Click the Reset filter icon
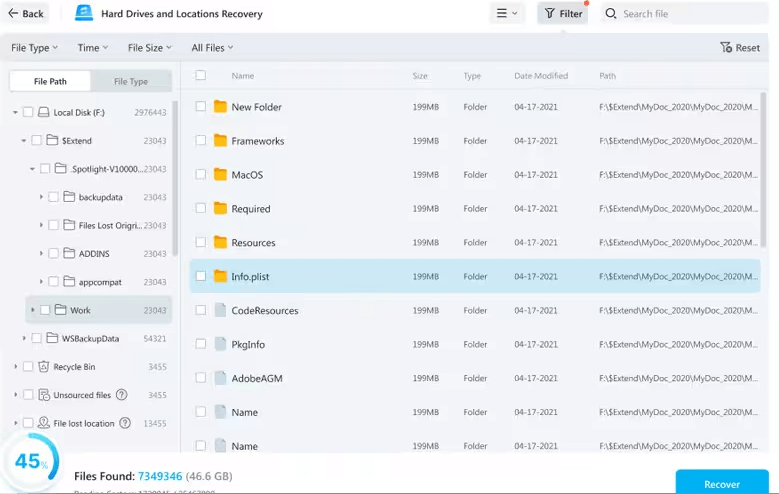 pyautogui.click(x=726, y=48)
